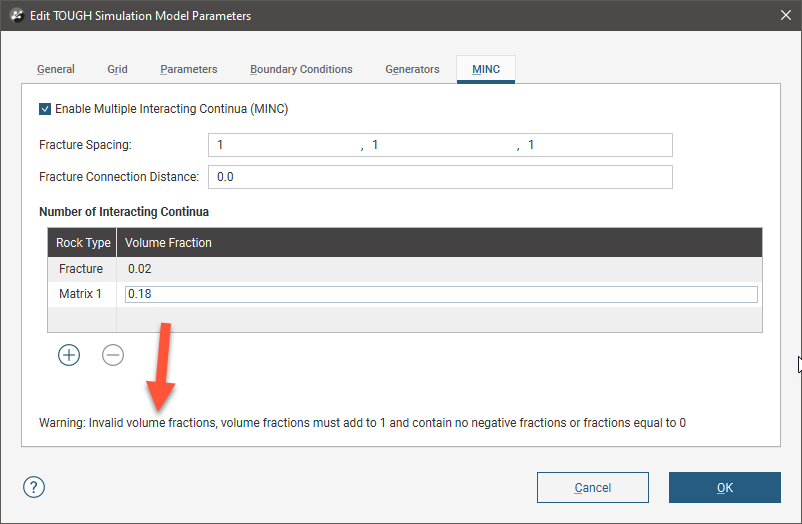Click the first Fracture Spacing value field
Screen dimensions: 802x524
tap(285, 145)
